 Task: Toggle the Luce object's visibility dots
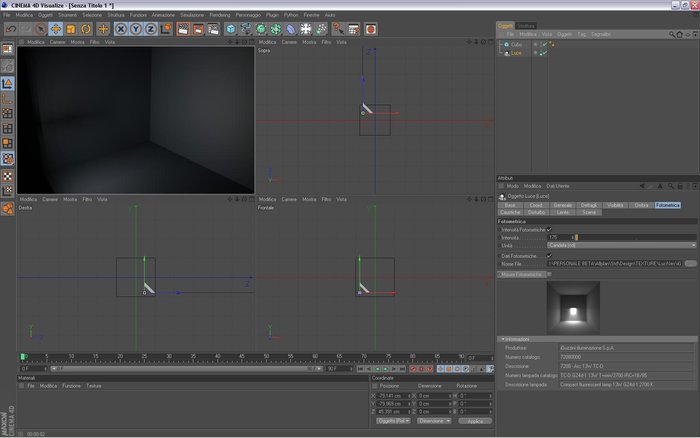536,53
